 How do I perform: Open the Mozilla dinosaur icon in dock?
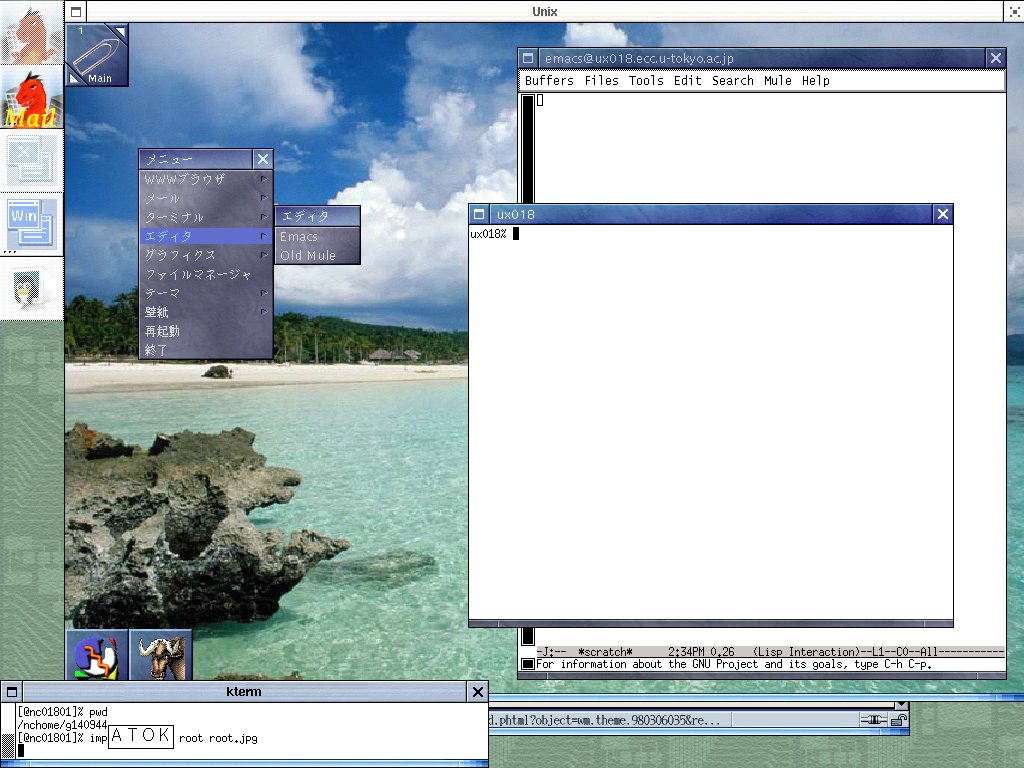[x=32, y=34]
